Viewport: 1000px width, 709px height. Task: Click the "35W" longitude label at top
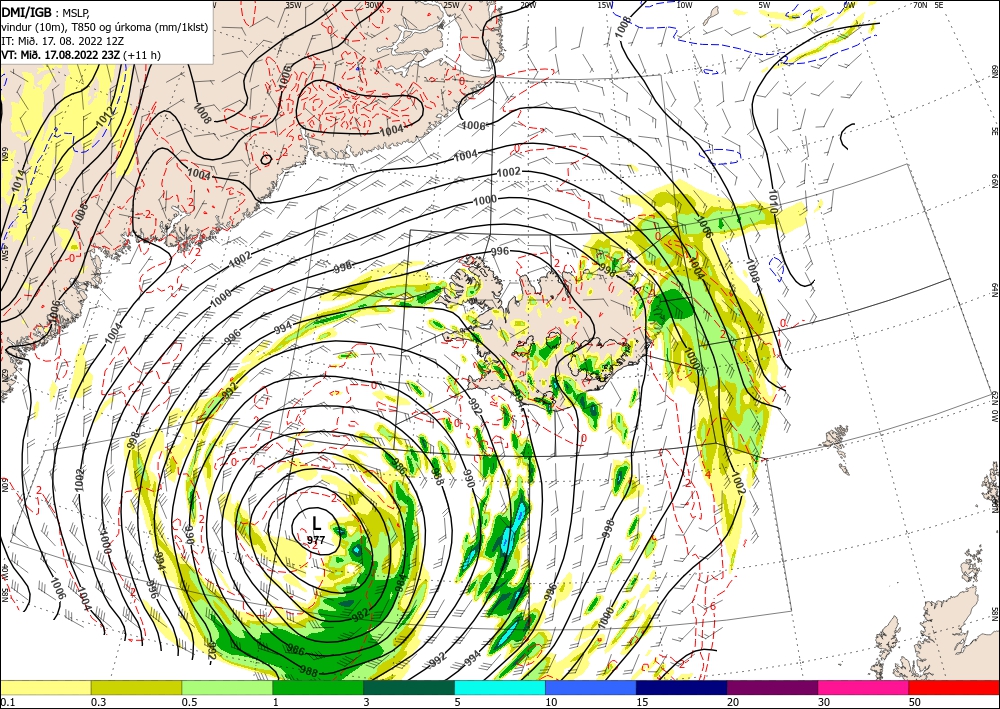coord(294,5)
